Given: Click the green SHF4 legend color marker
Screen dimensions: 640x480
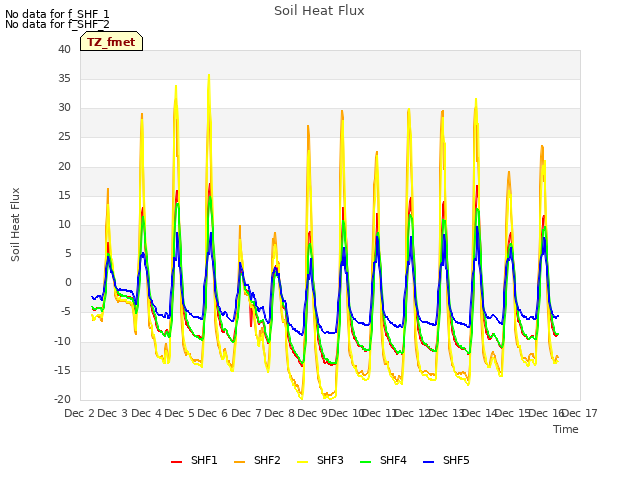Looking at the screenshot, I should (366, 461).
